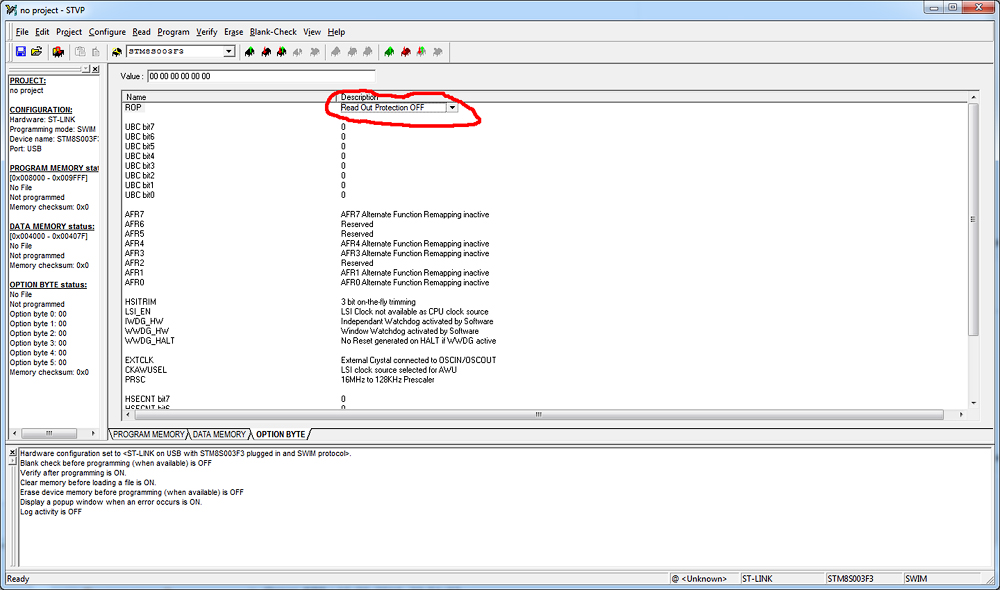
Task: Open the Configure menu
Action: (107, 32)
